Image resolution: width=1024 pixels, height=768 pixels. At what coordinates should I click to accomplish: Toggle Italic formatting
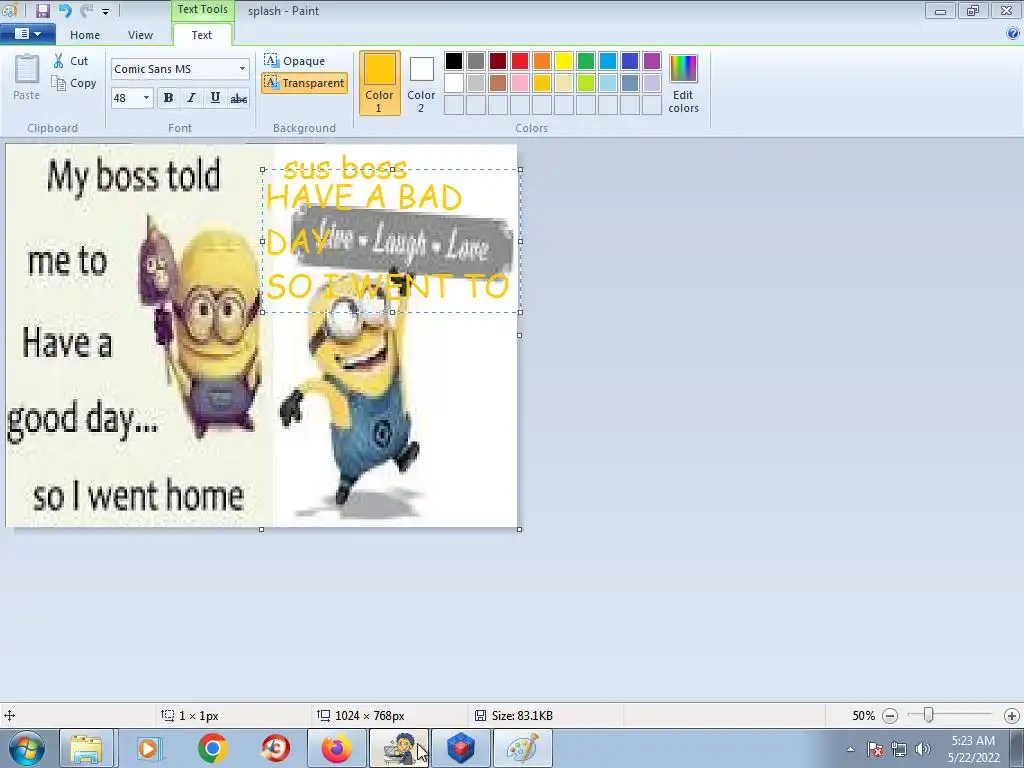(x=191, y=98)
